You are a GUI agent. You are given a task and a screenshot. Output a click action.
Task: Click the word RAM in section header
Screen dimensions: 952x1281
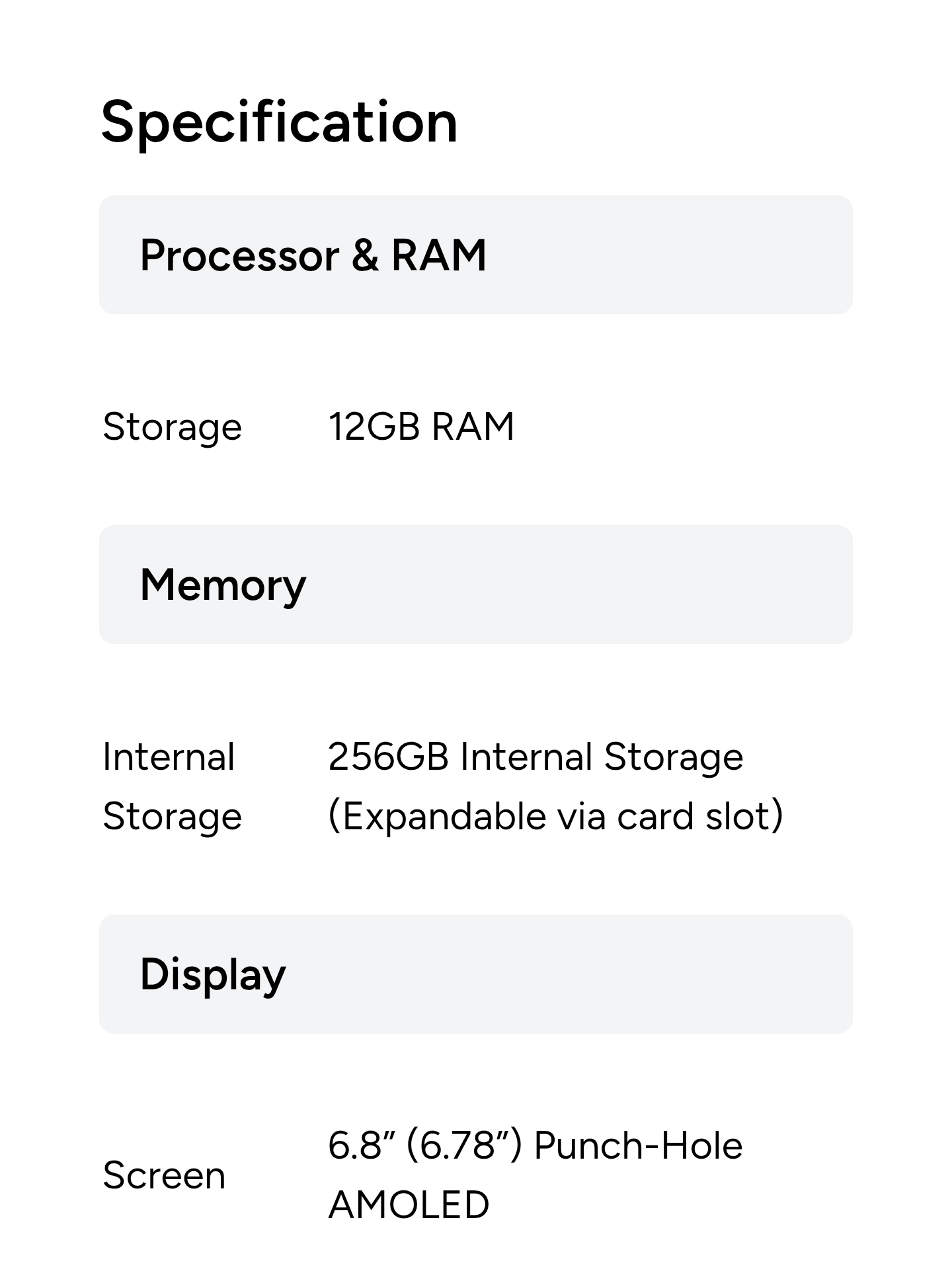pos(439,255)
